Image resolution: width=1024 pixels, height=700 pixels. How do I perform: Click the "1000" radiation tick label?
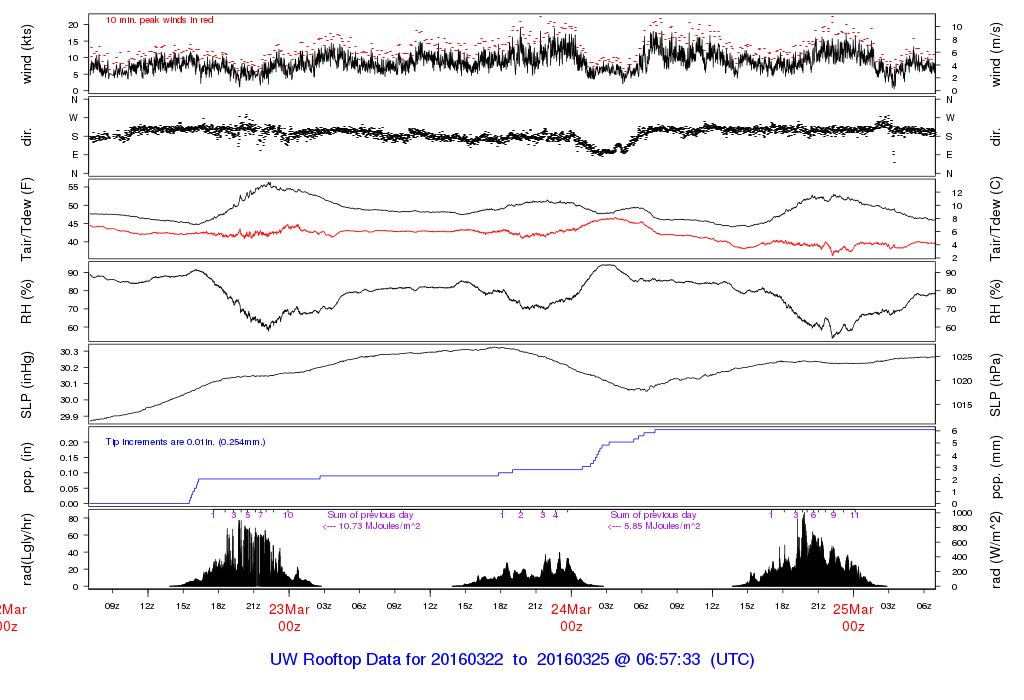(x=962, y=513)
